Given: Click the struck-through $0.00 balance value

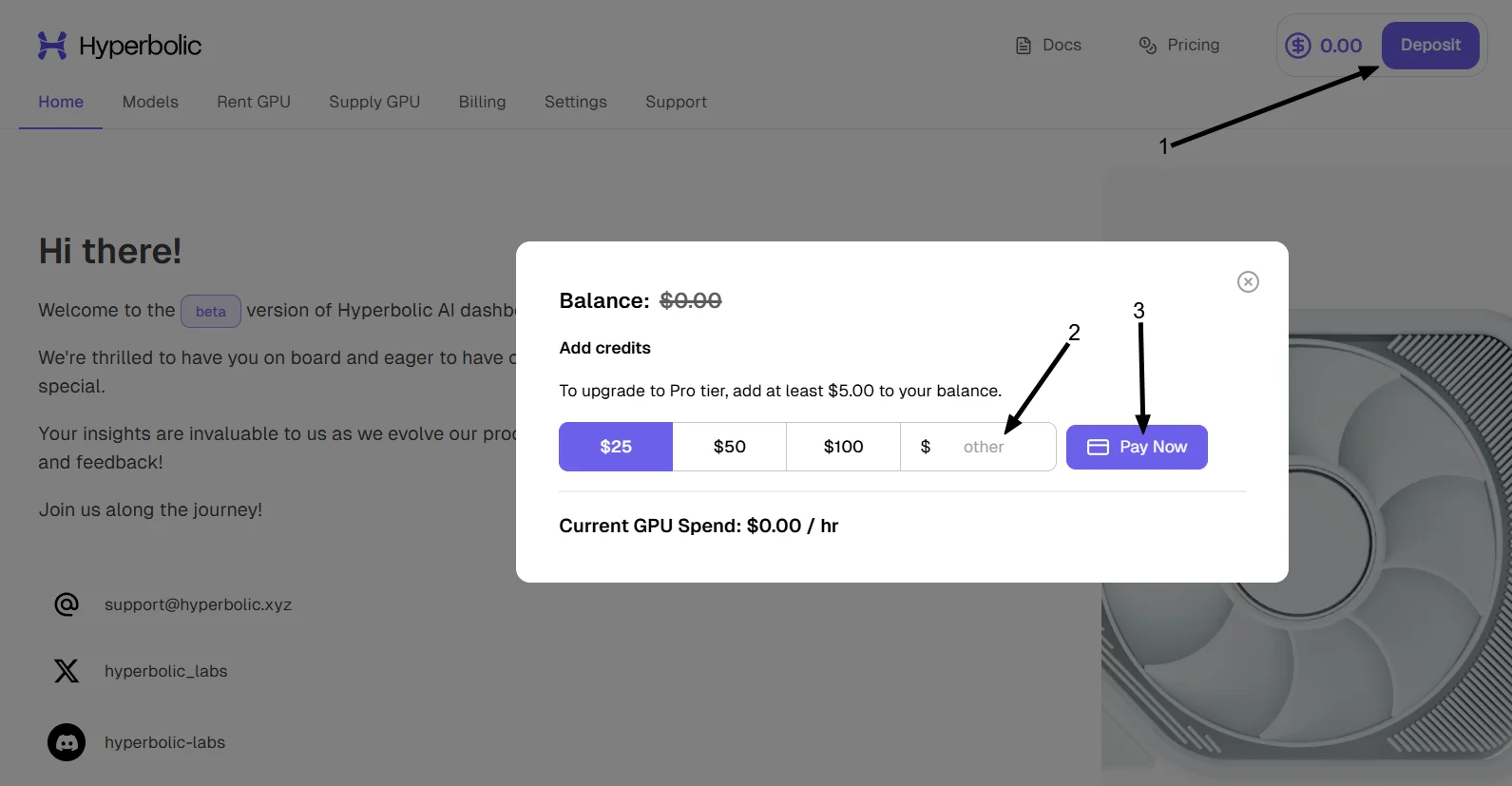Looking at the screenshot, I should pos(691,300).
